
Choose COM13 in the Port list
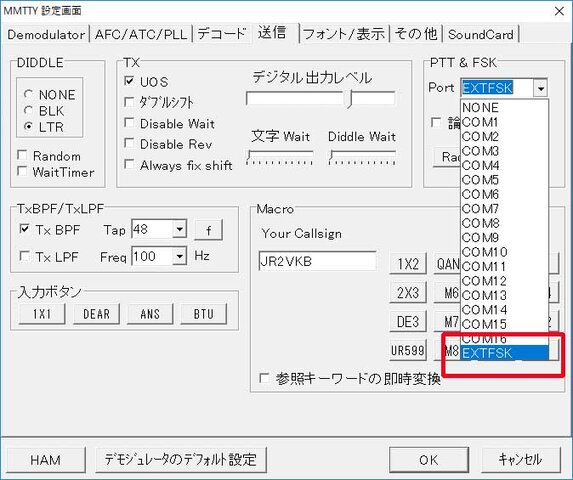504,295
